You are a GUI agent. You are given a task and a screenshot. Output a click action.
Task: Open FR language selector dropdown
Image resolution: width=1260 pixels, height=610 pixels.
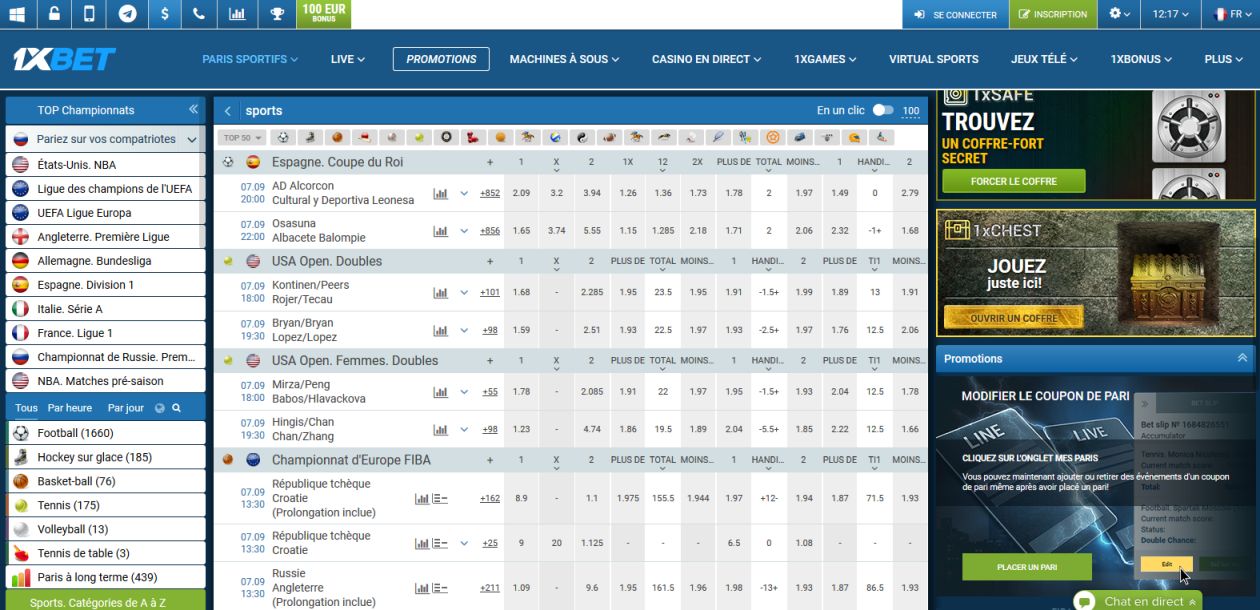1229,14
